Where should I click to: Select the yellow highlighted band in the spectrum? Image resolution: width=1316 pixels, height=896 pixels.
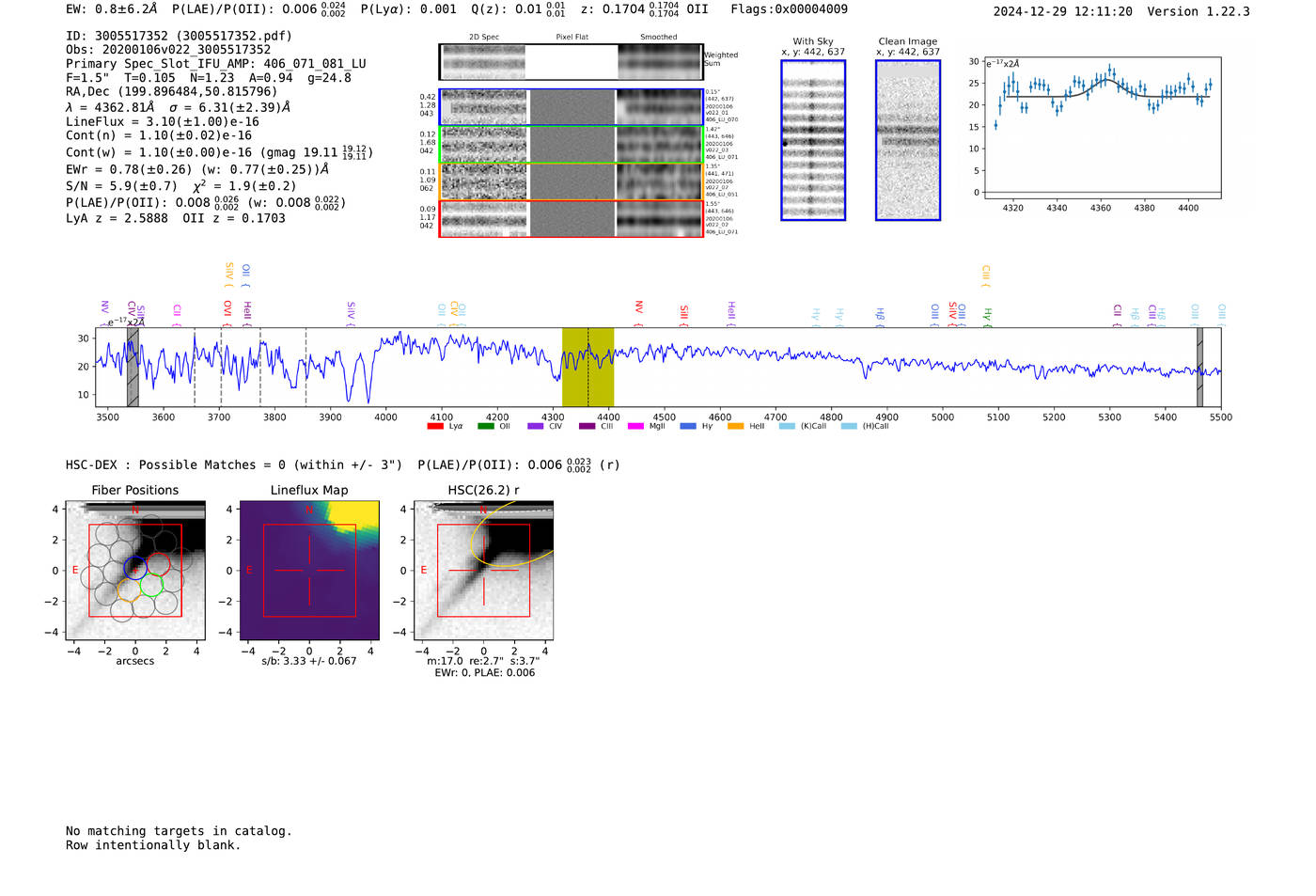[x=587, y=367]
